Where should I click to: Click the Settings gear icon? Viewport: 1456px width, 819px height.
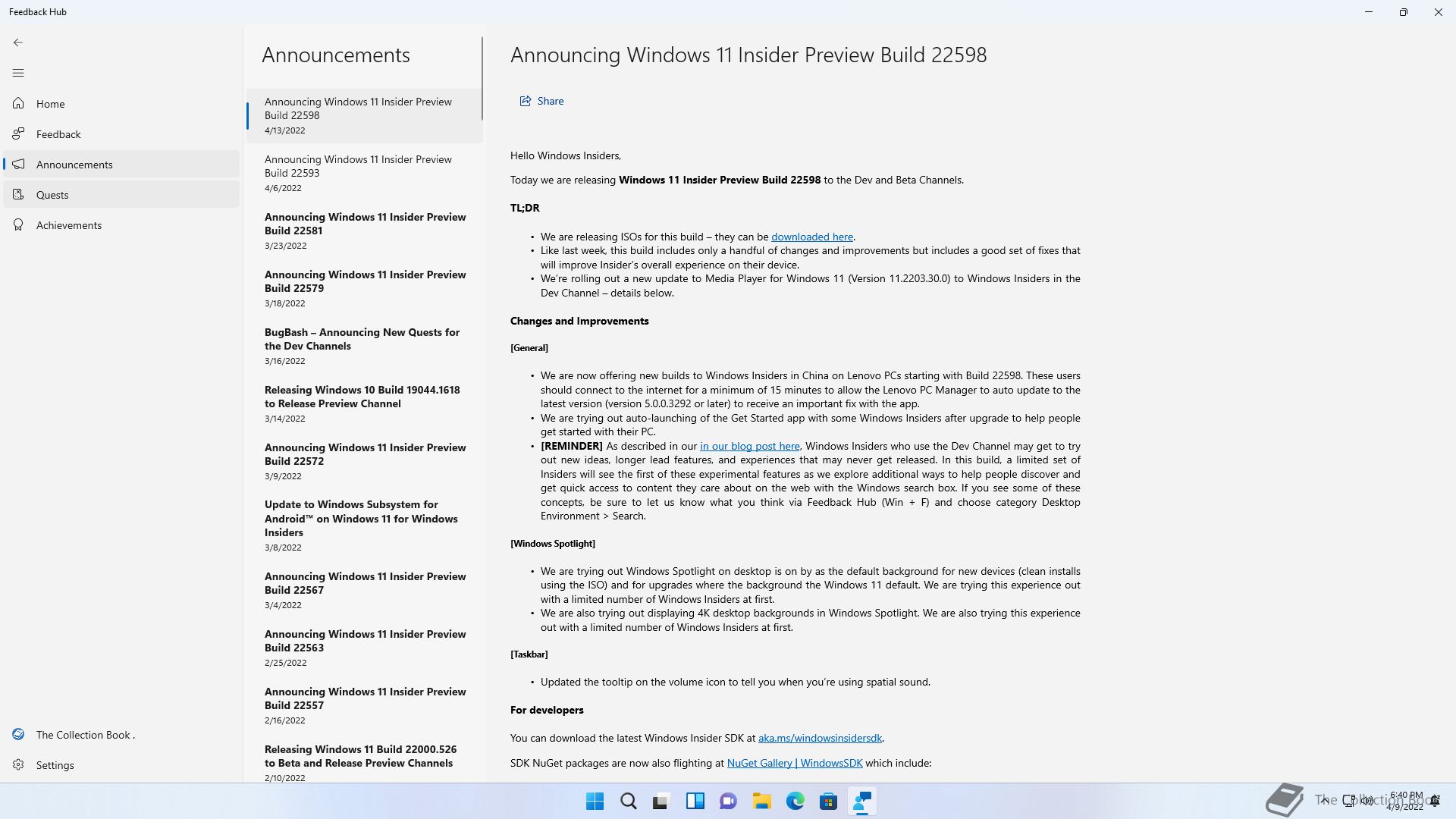click(18, 764)
